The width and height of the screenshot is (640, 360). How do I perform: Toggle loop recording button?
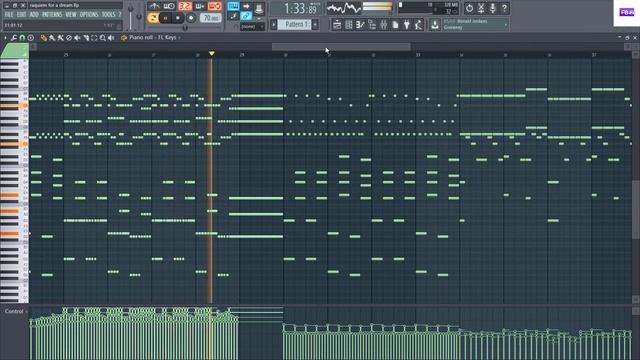(x=215, y=6)
